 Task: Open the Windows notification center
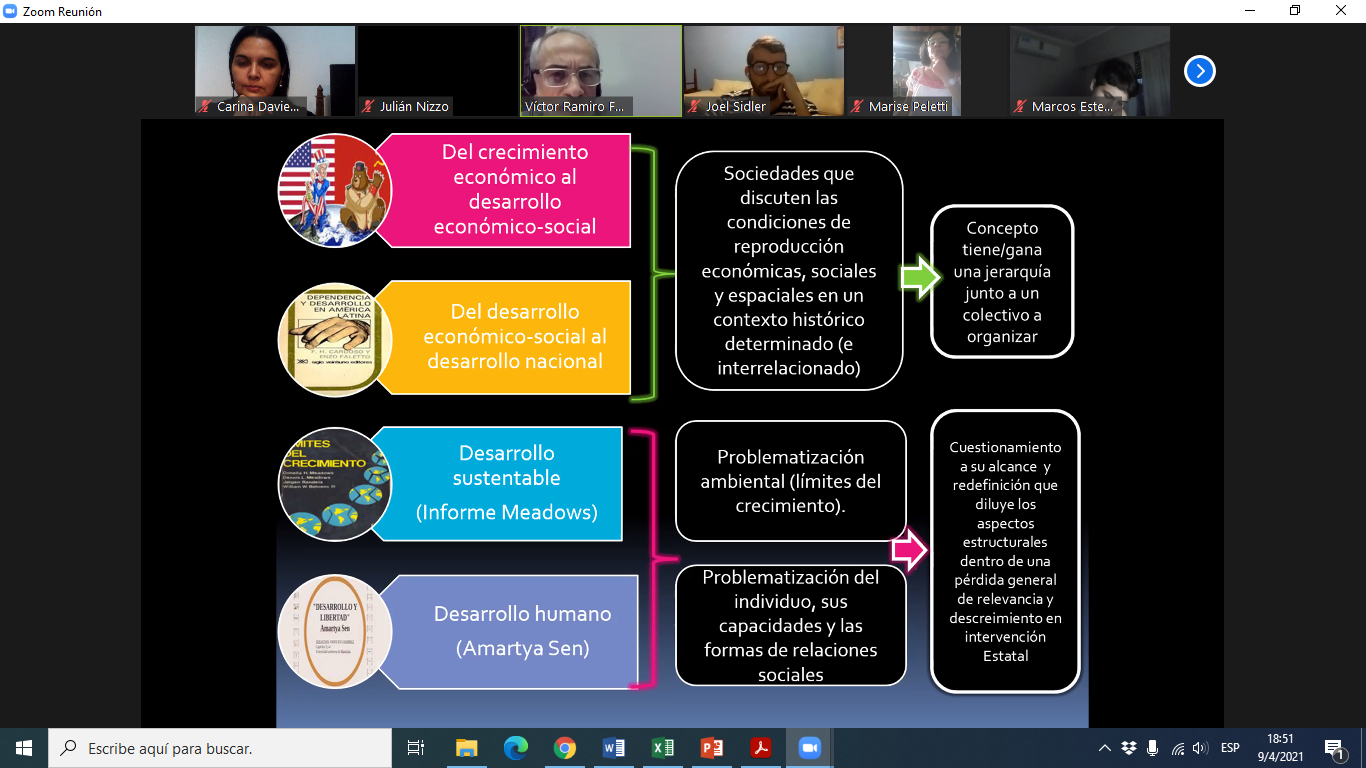pyautogui.click(x=1334, y=748)
